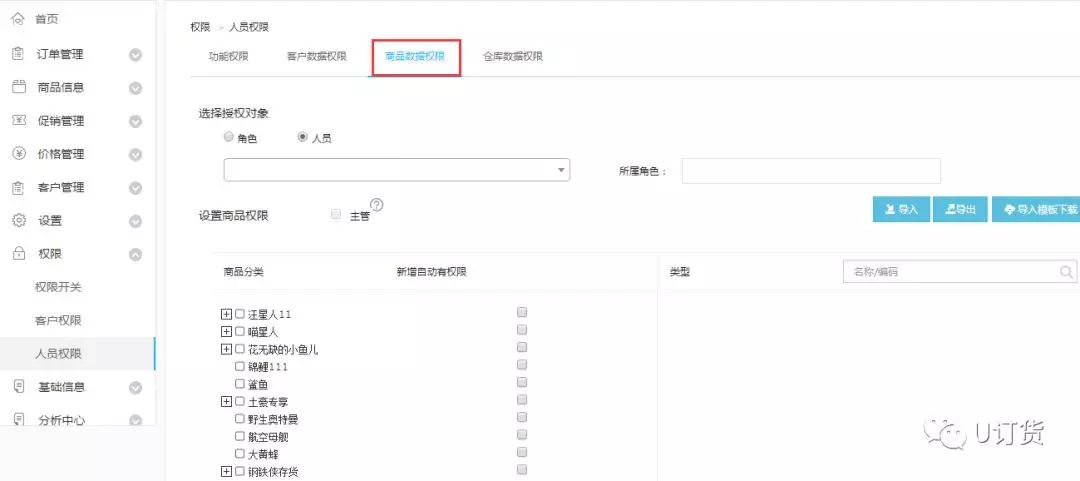Click the home icon beside 首页
This screenshot has width=1080, height=481.
(18, 19)
